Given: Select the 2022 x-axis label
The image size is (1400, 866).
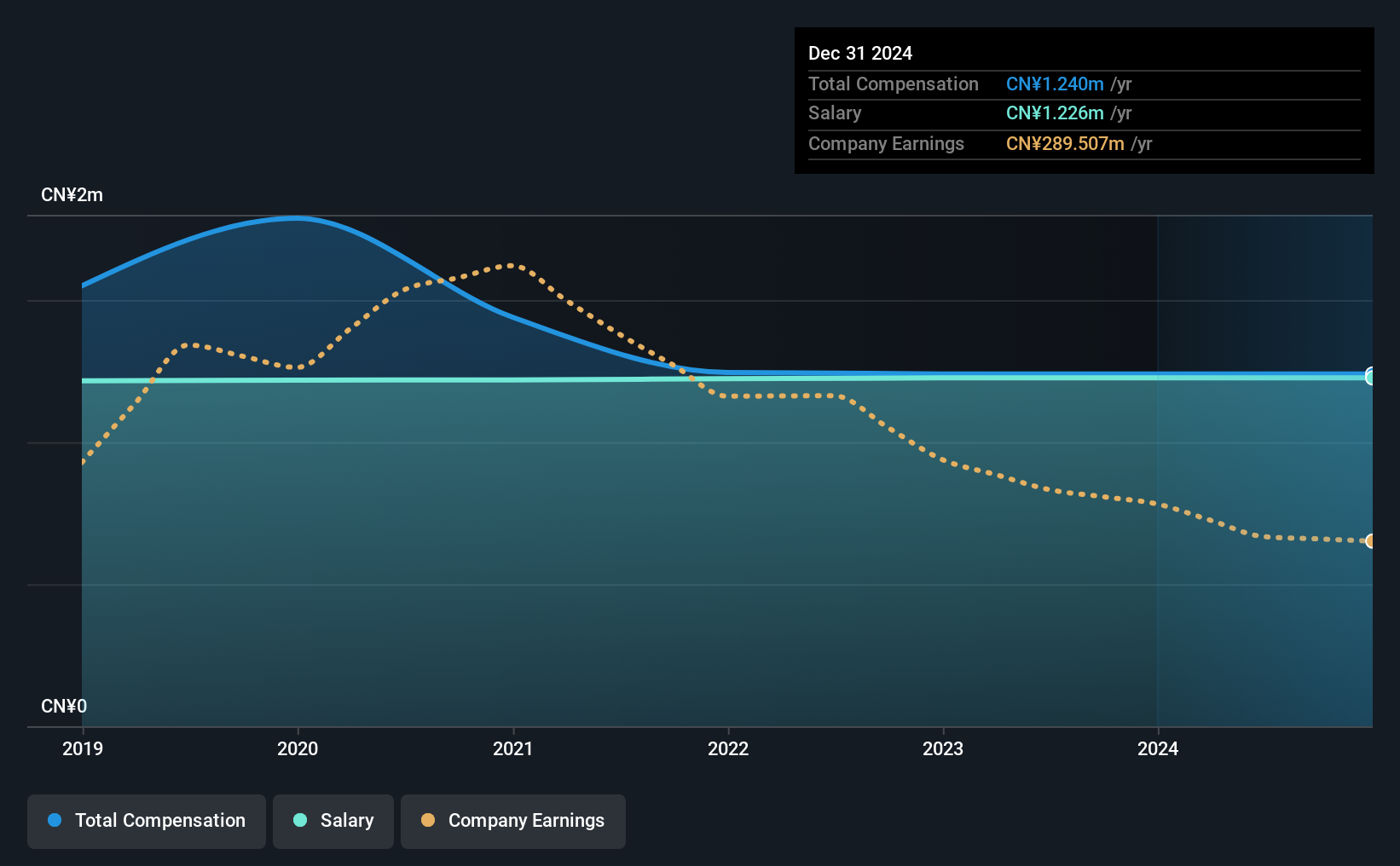Looking at the screenshot, I should tap(728, 748).
